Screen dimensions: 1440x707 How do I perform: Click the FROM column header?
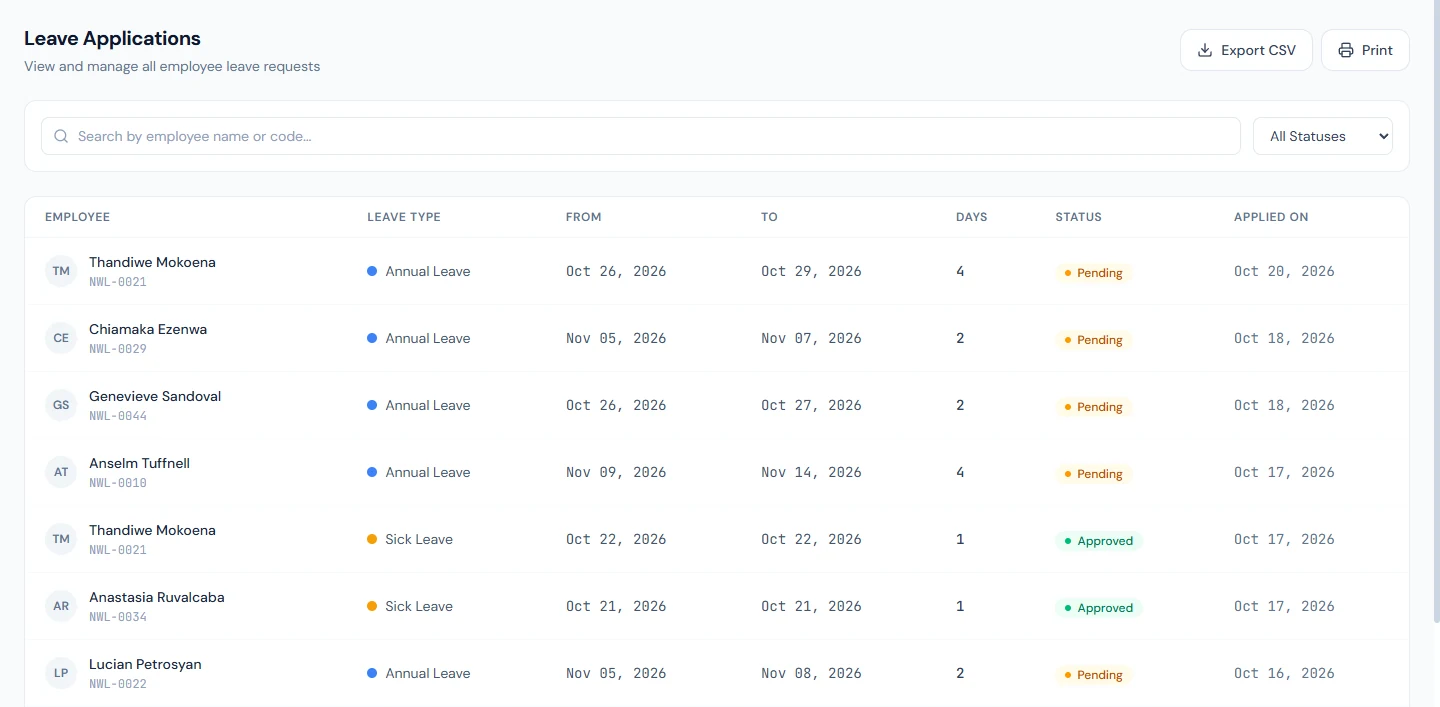tap(584, 217)
